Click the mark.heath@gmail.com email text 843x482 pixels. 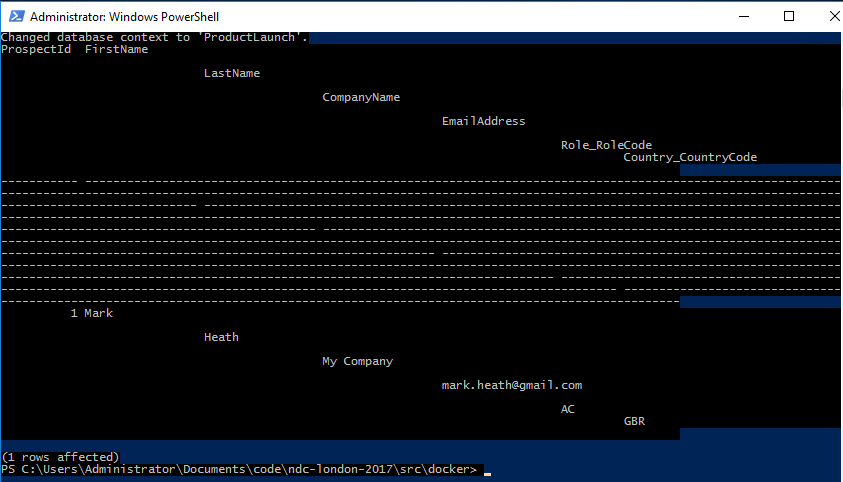(511, 385)
